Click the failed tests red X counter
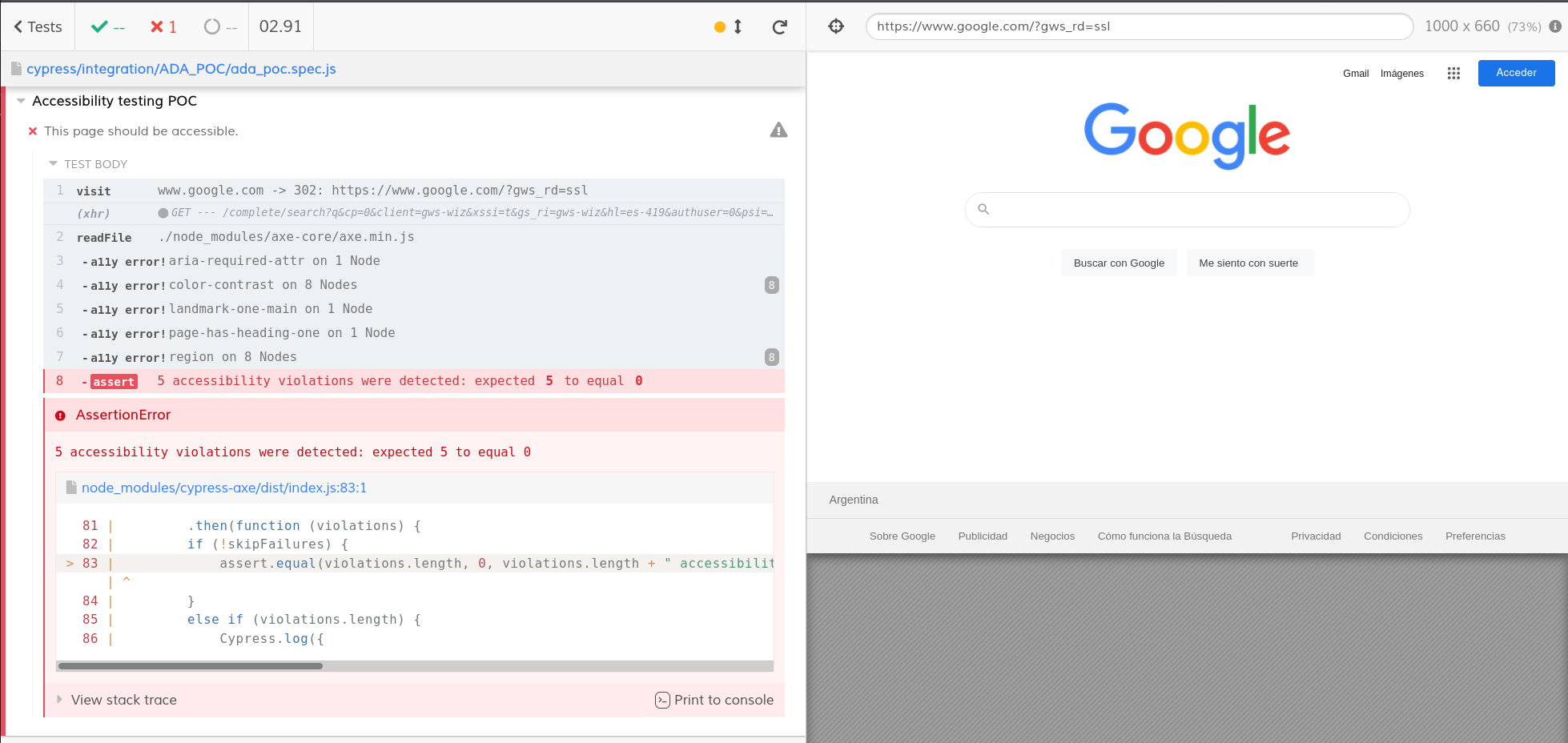 click(163, 26)
